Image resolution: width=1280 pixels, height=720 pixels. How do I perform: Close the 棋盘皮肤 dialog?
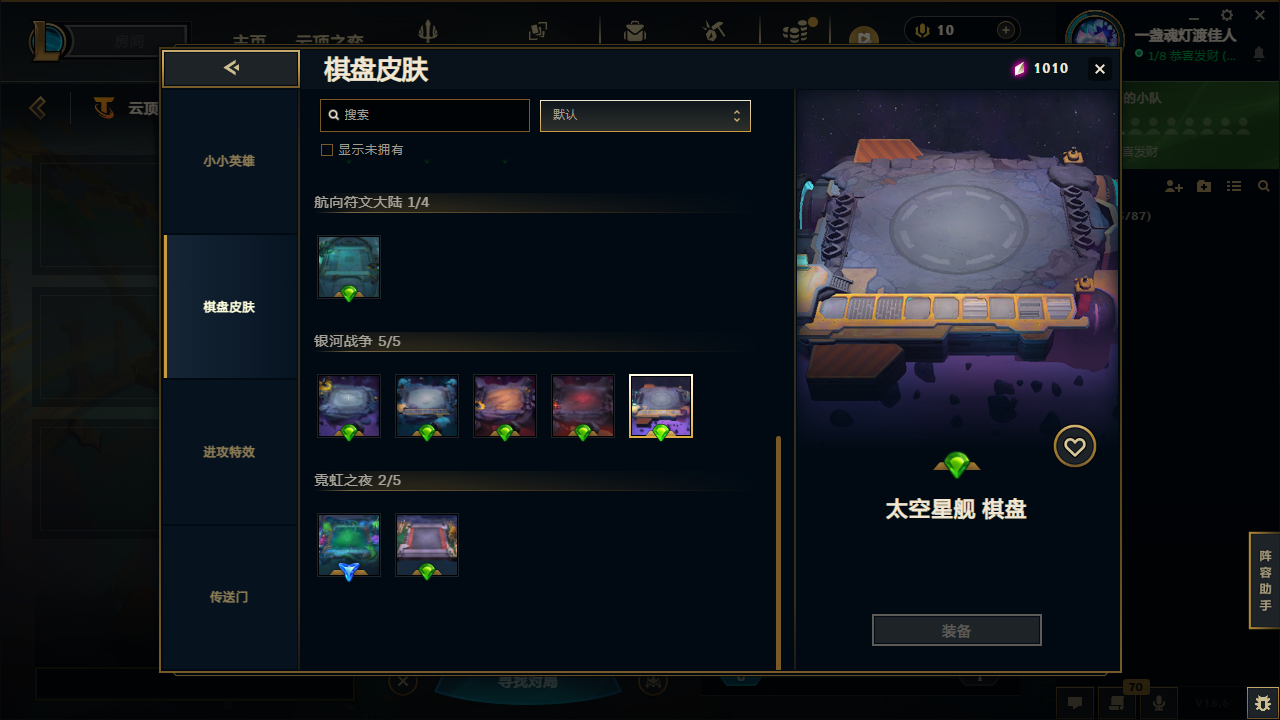[x=1100, y=69]
